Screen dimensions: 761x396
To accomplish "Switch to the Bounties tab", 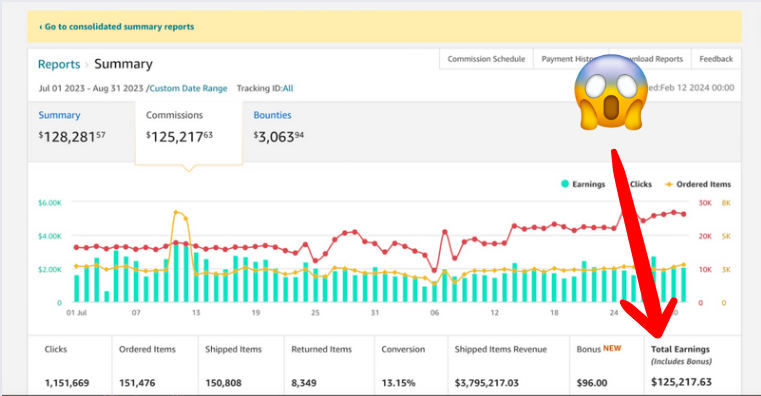I will (x=279, y=125).
